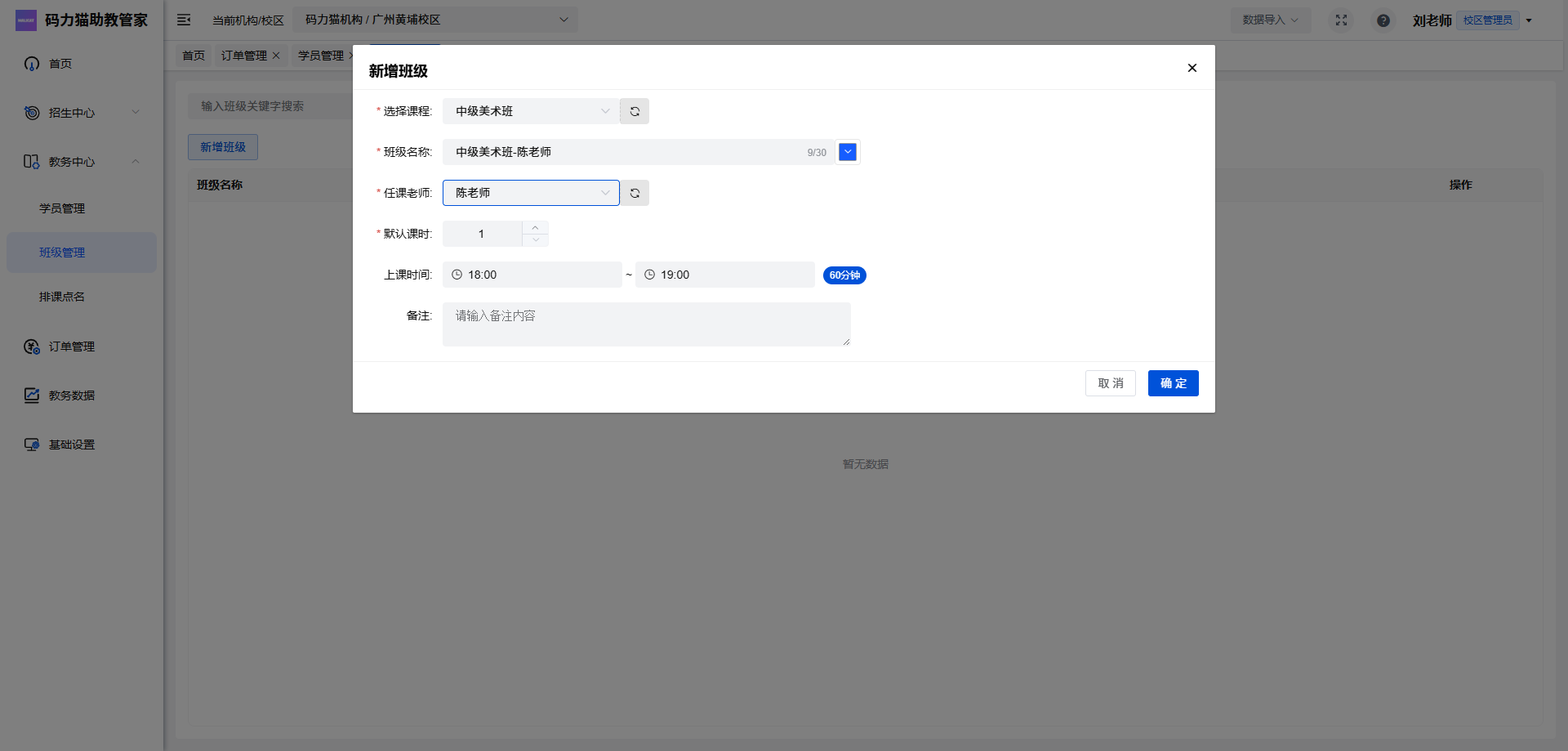Viewport: 1568px width, 751px height.
Task: Click the 取消 cancel button
Action: point(1110,383)
